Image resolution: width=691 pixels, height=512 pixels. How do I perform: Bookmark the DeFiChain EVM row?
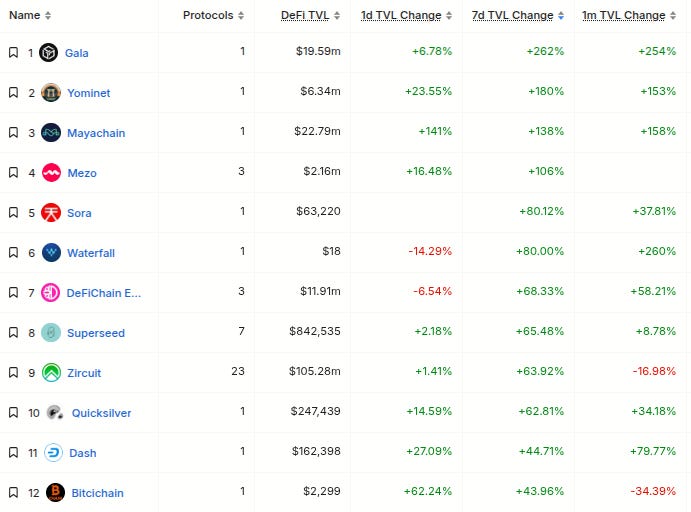click(x=13, y=293)
